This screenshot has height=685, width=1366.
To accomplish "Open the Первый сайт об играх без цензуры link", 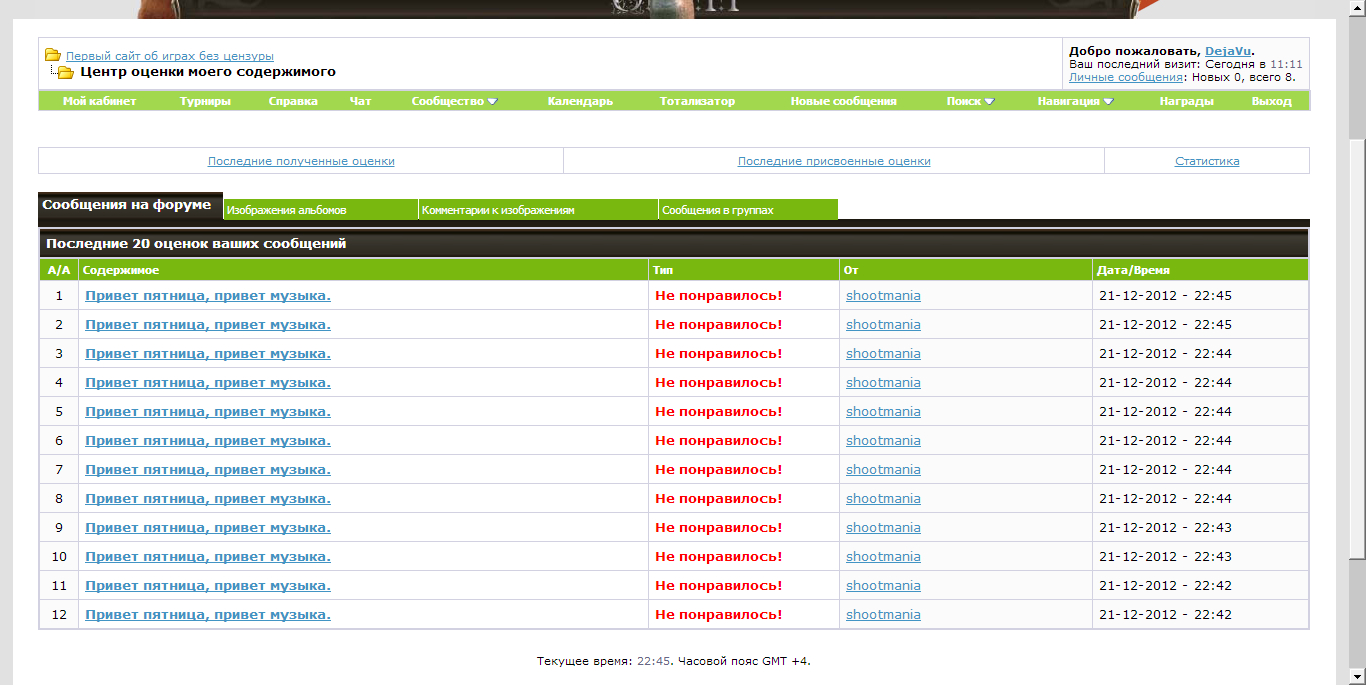I will [170, 56].
